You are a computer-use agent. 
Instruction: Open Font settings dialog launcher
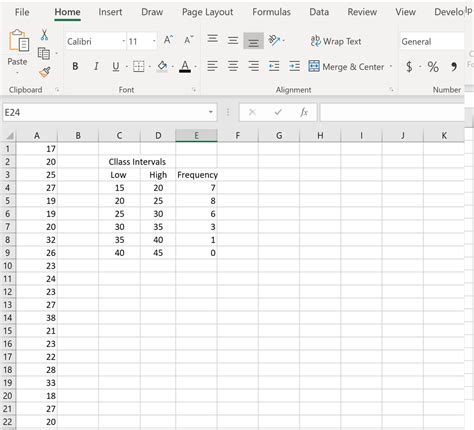coord(194,90)
